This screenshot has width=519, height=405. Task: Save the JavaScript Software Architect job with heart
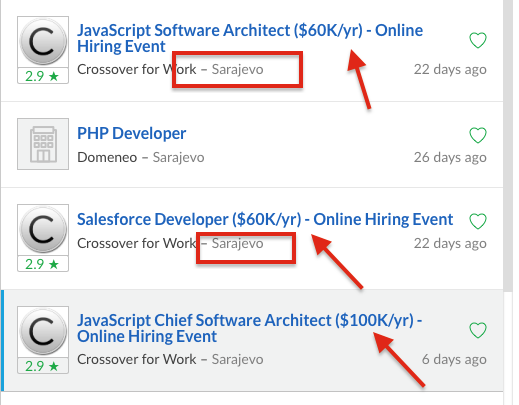478,40
